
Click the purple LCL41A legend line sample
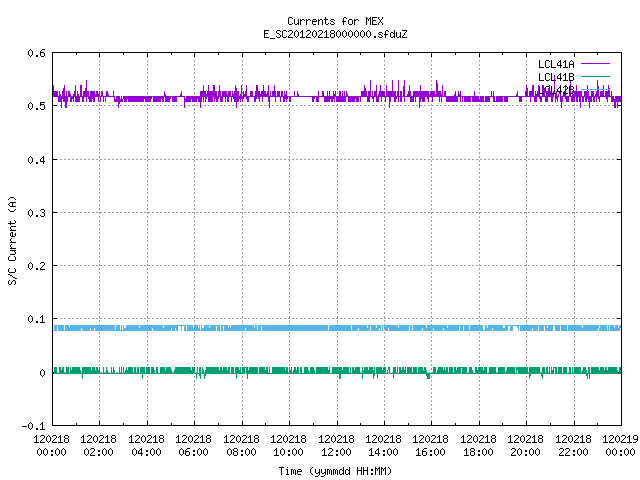(595, 64)
